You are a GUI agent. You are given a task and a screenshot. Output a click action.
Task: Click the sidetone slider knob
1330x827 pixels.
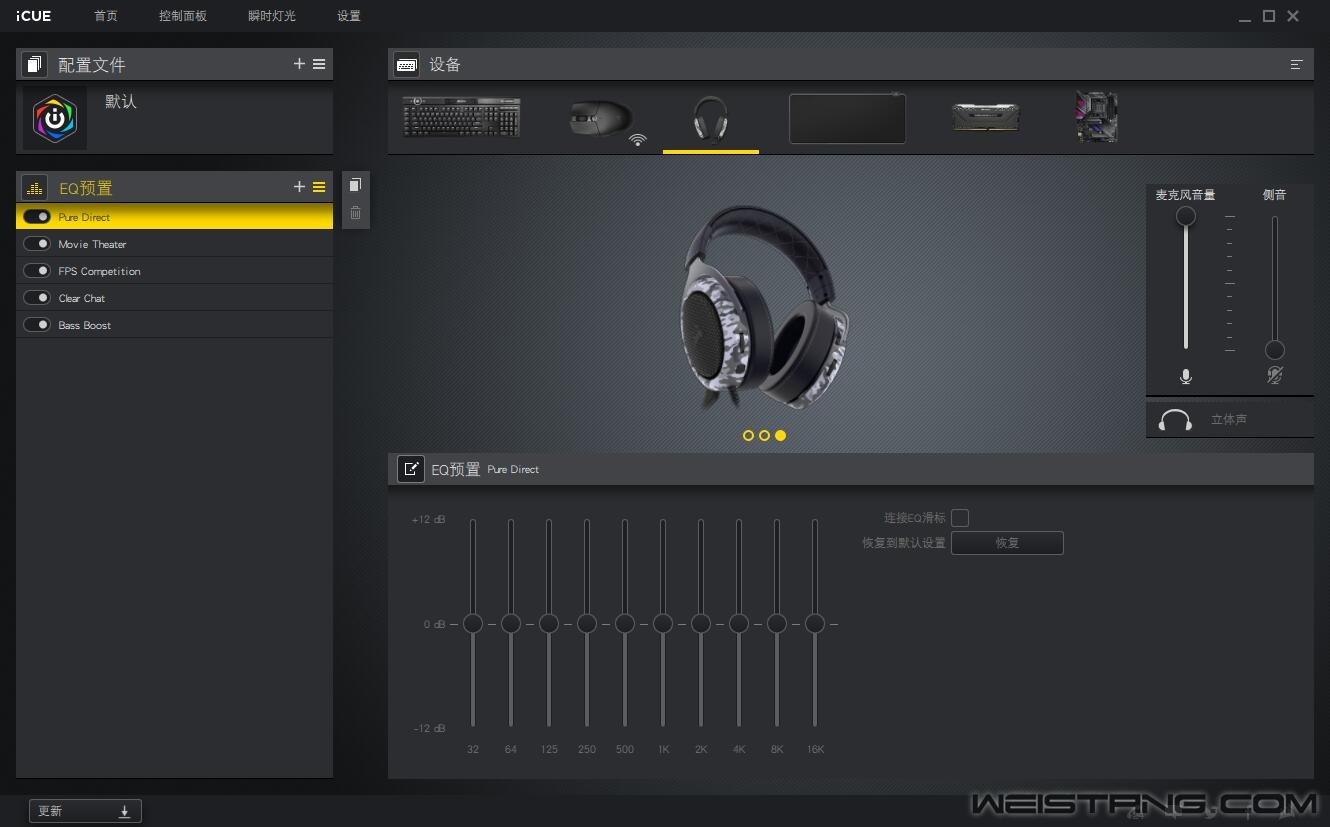tap(1275, 350)
